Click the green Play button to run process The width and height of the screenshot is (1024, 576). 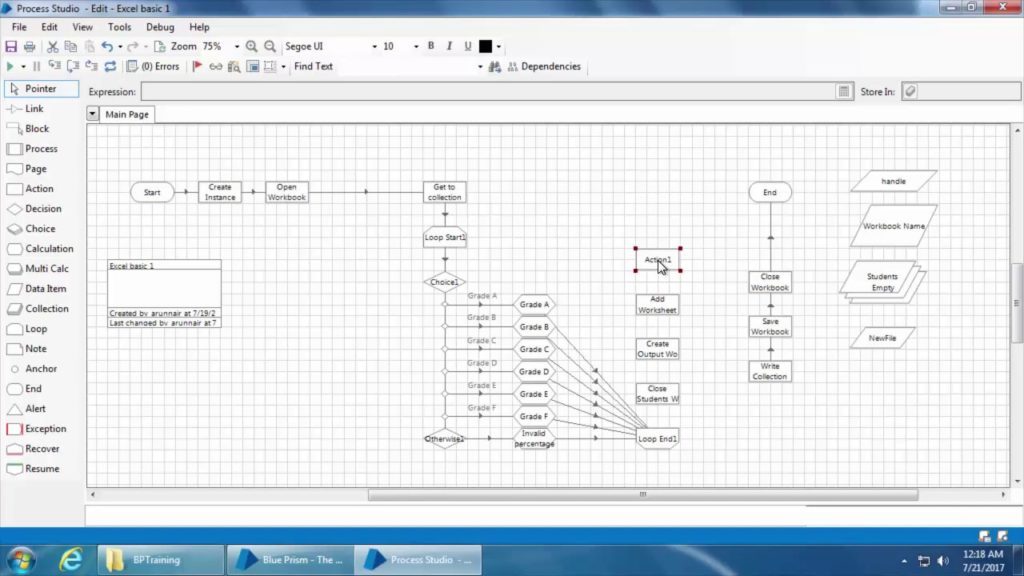[8, 66]
